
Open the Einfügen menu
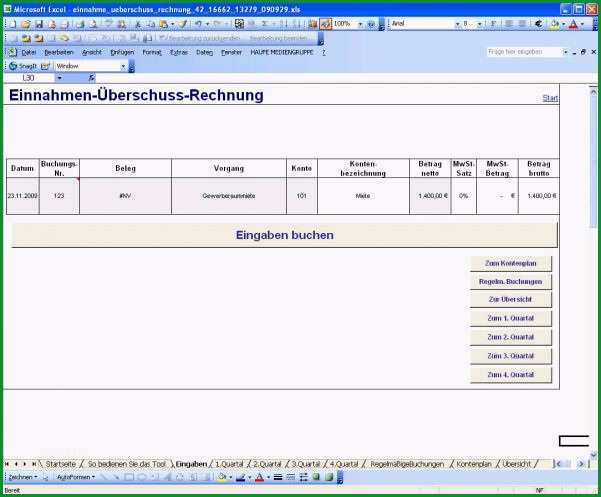pos(122,52)
